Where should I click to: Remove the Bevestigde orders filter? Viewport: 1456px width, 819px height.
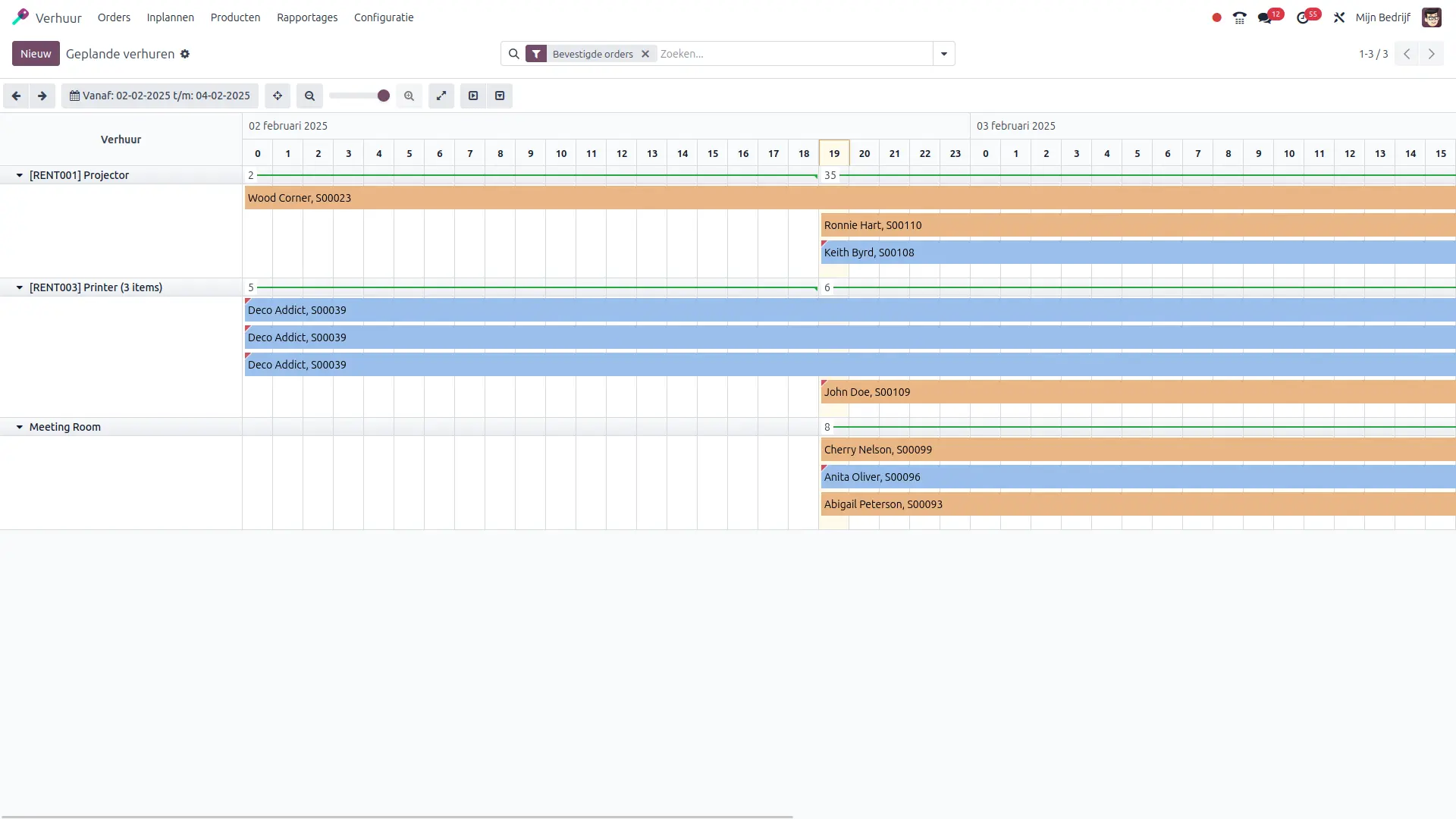(x=645, y=54)
